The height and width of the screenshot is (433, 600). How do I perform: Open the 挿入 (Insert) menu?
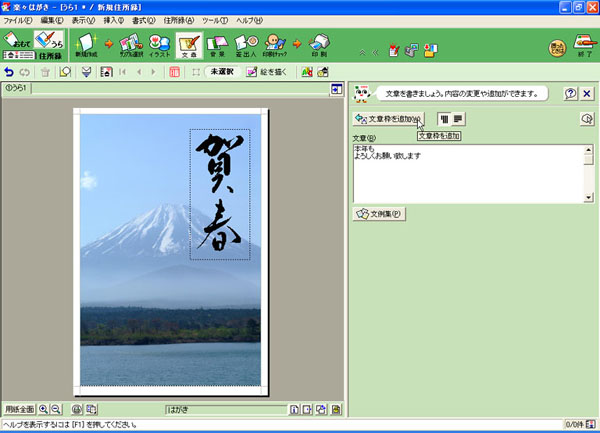[x=114, y=20]
